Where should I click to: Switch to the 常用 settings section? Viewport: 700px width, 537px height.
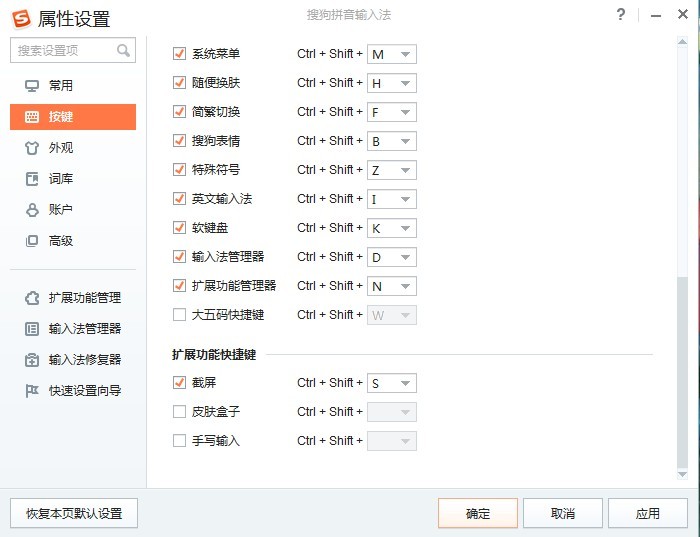coord(73,86)
